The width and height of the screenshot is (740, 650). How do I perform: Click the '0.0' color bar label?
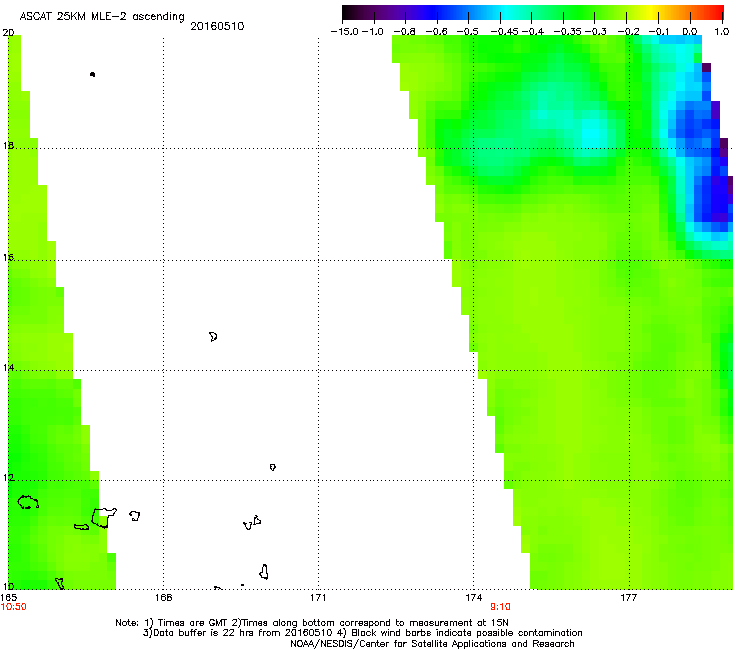690,32
